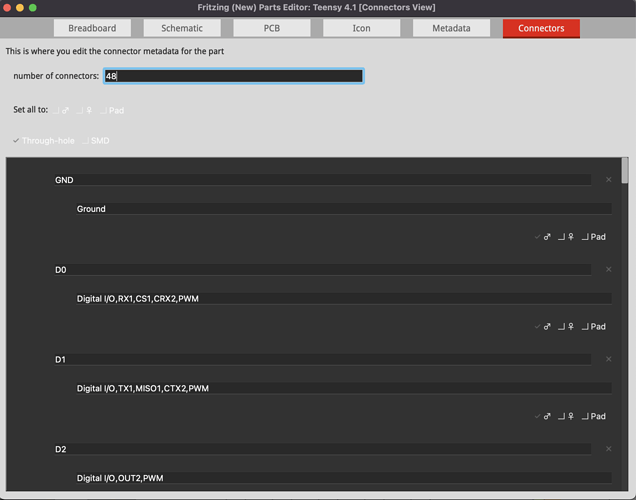
Task: Remove the GND connector with X
Action: [608, 180]
